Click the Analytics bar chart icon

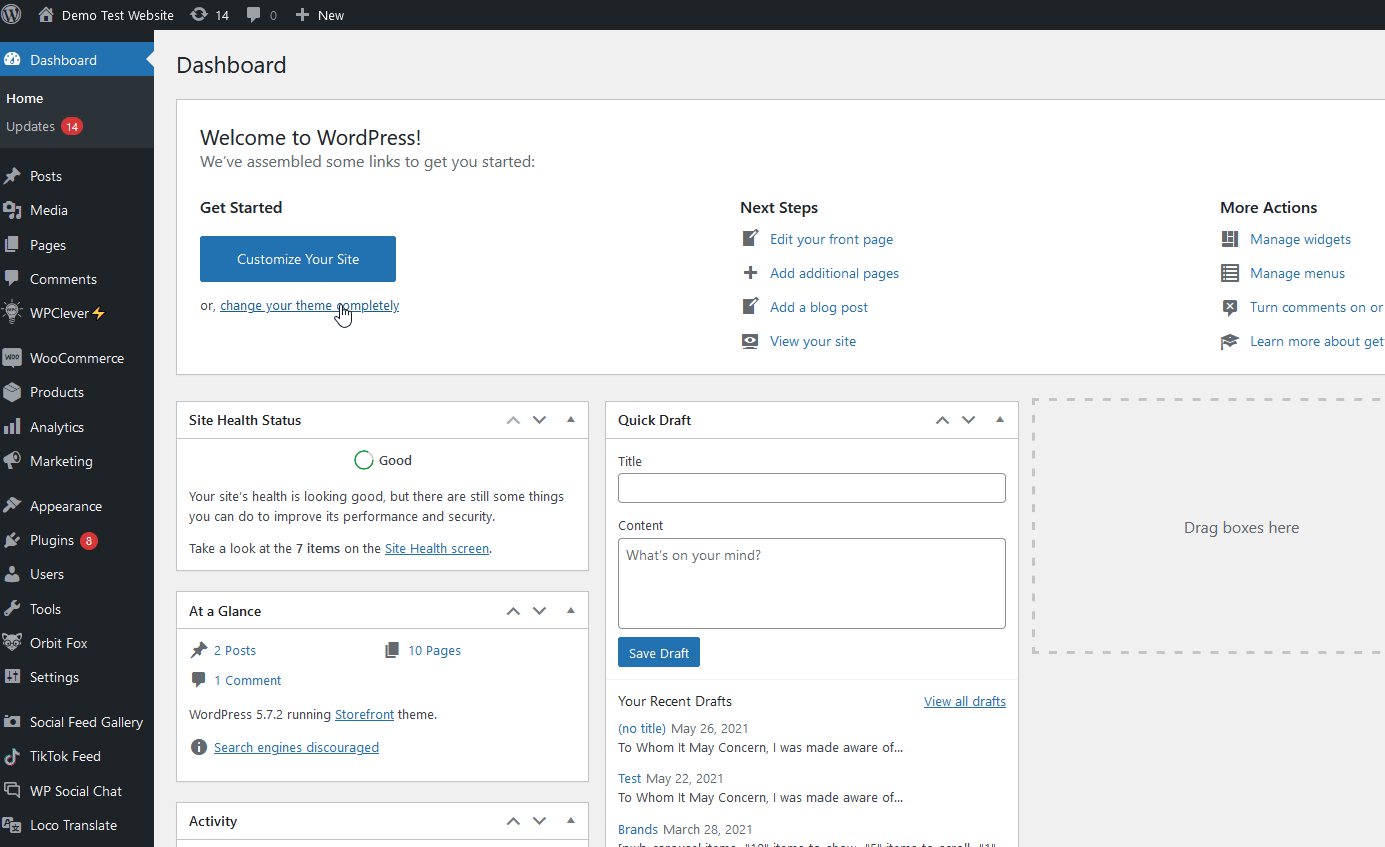coord(12,427)
